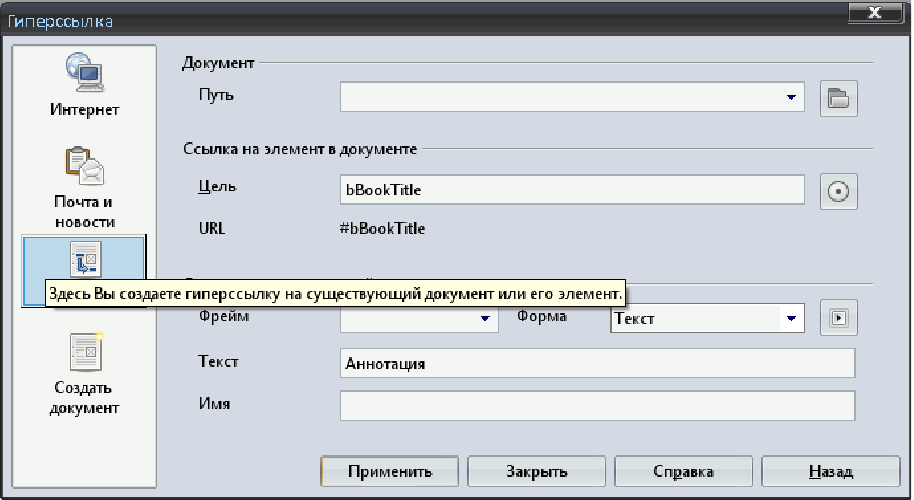
Task: Click the Гиперссылка title bar
Action: 400,18
